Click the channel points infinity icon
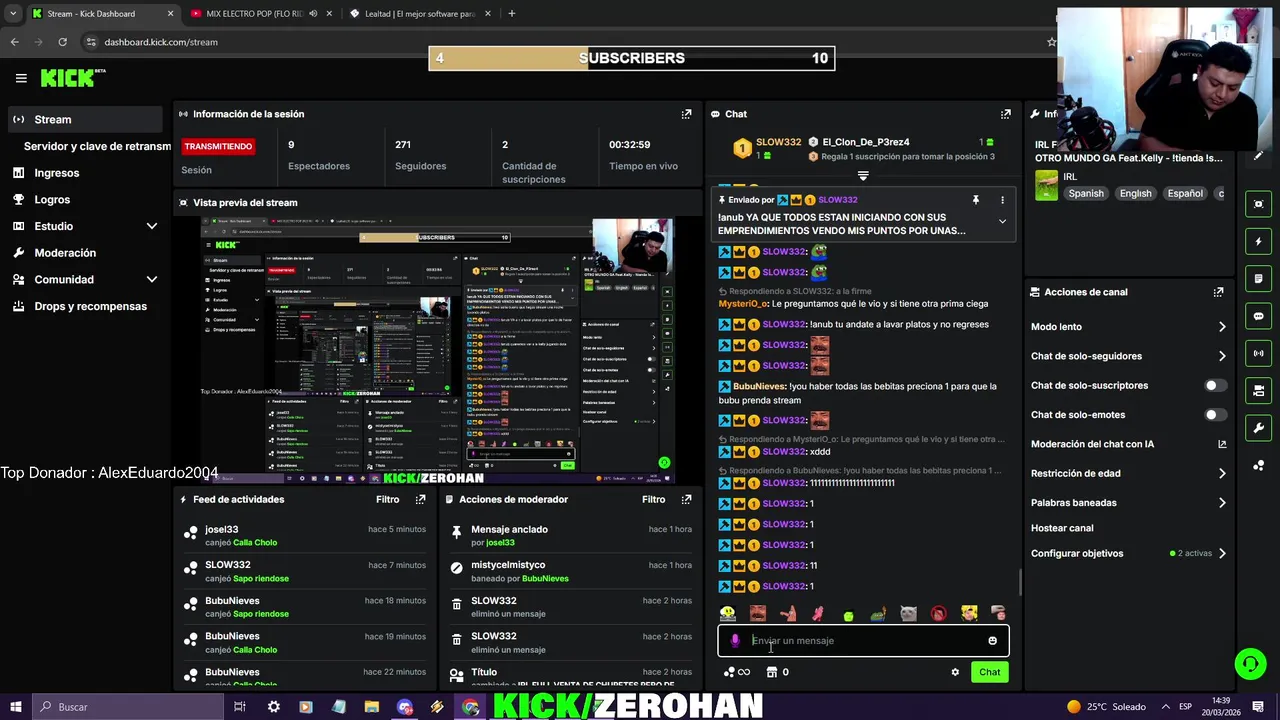This screenshot has width=1280, height=720. tap(737, 672)
